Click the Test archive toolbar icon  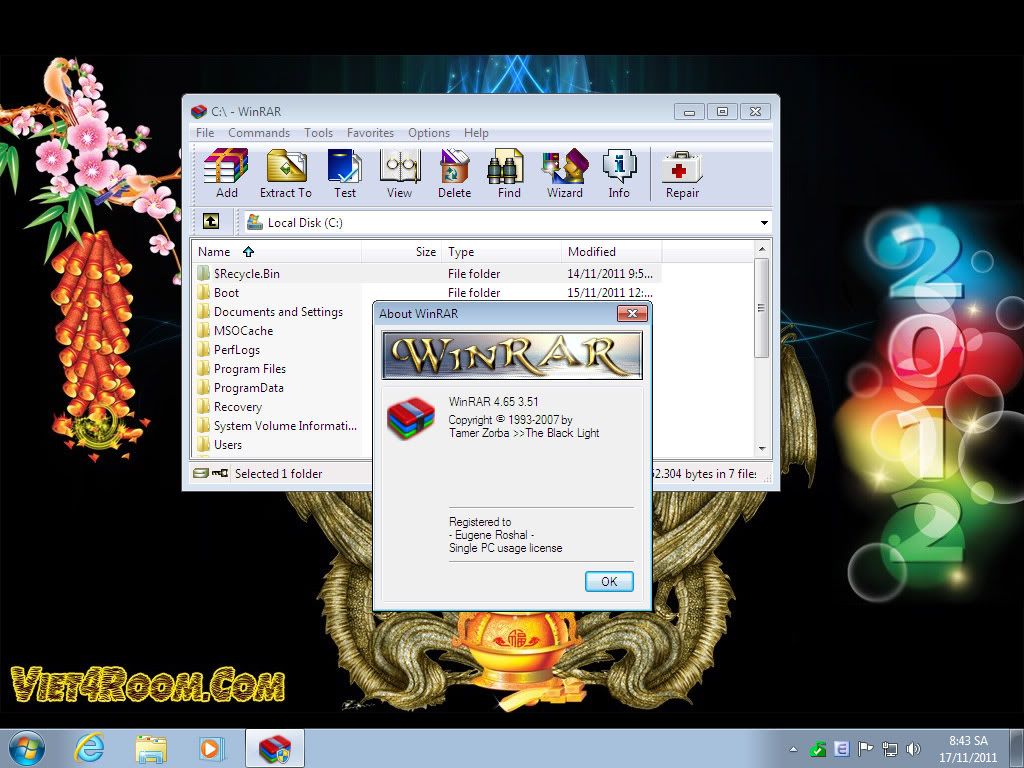pyautogui.click(x=345, y=166)
